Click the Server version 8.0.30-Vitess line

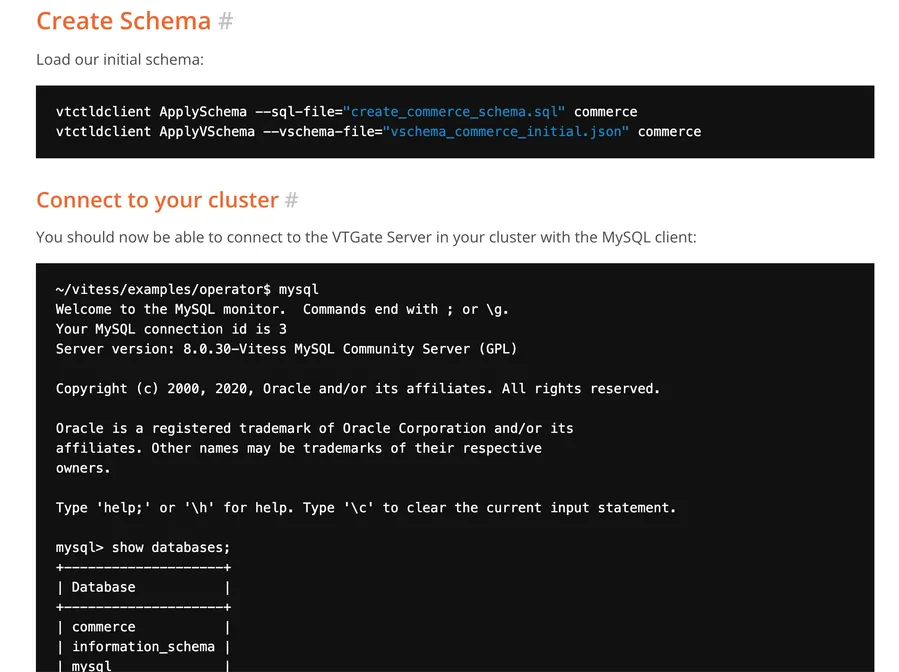(x=286, y=349)
